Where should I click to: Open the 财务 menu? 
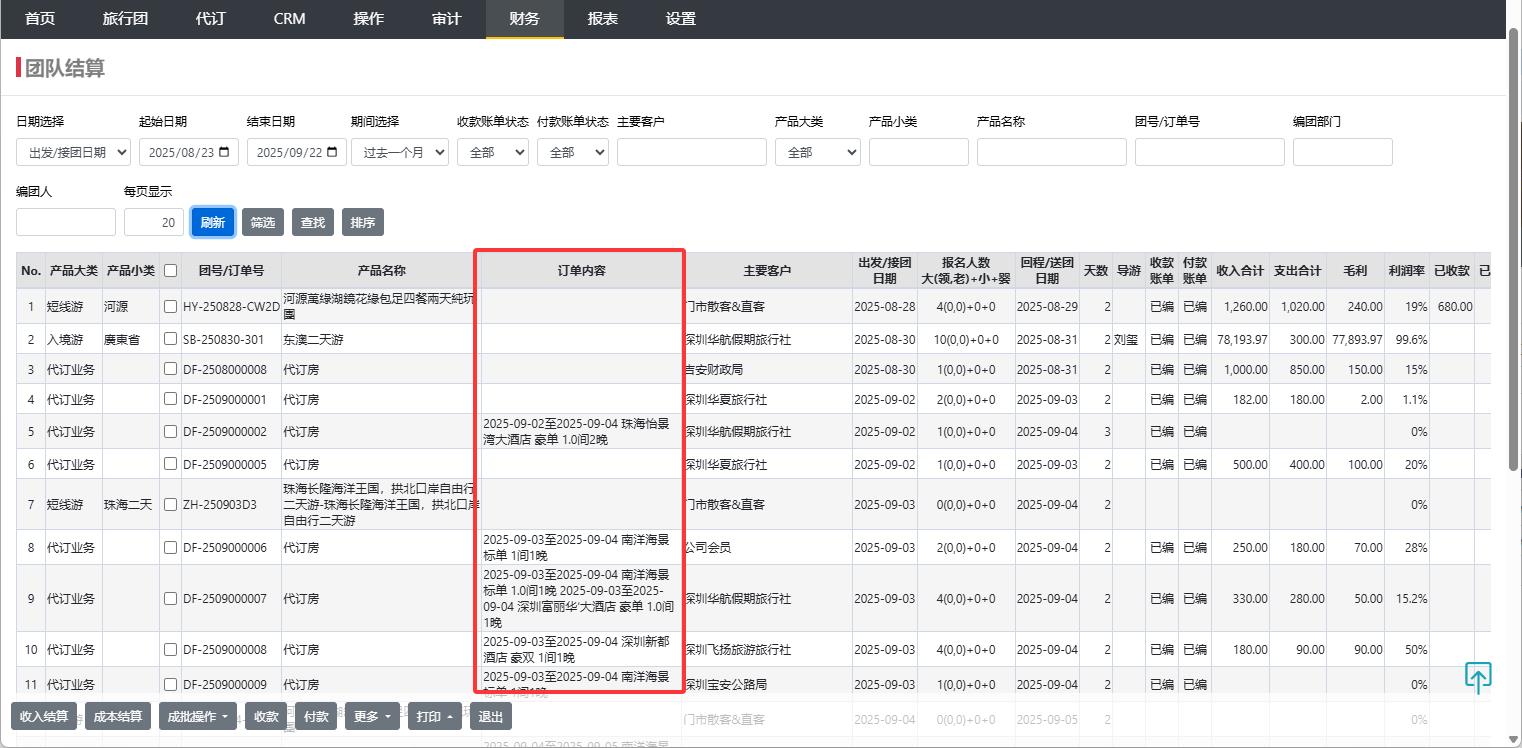[525, 19]
